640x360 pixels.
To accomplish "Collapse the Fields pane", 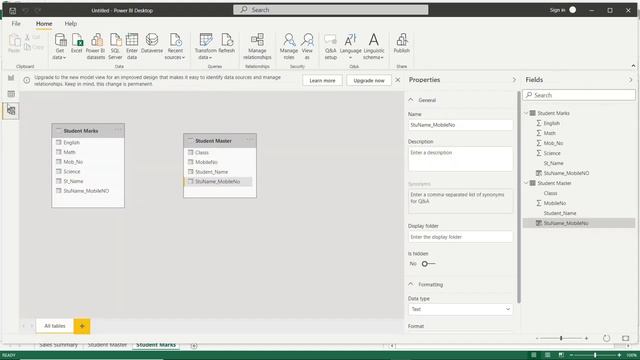I will click(x=630, y=80).
